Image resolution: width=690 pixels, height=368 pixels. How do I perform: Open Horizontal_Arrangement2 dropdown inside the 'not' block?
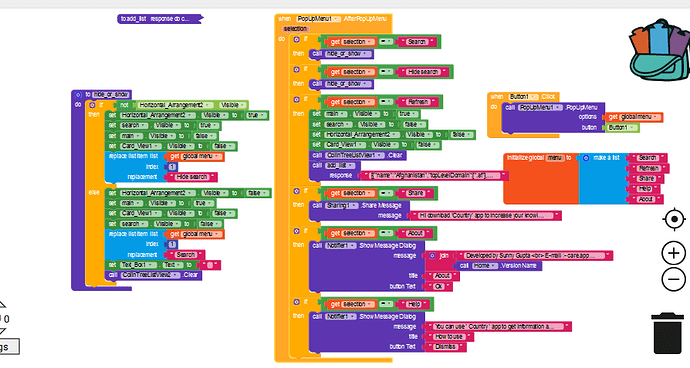coord(176,105)
